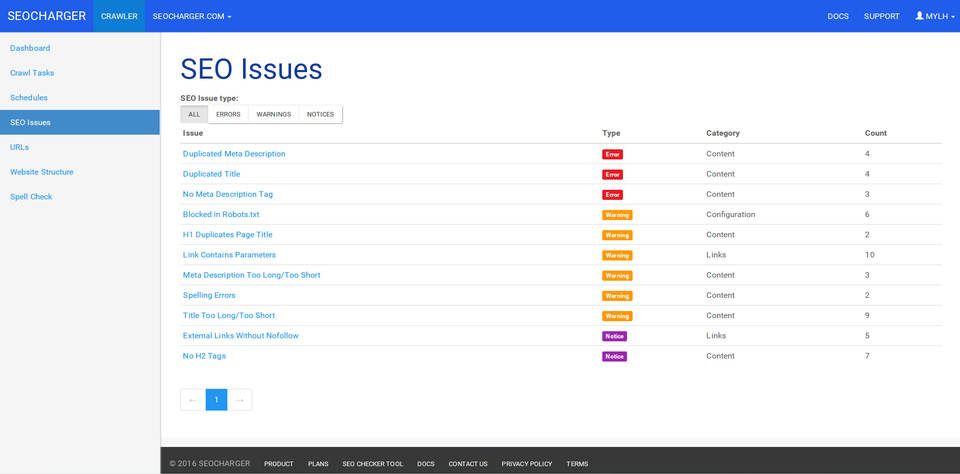Select Website Structure in sidebar

tap(42, 172)
